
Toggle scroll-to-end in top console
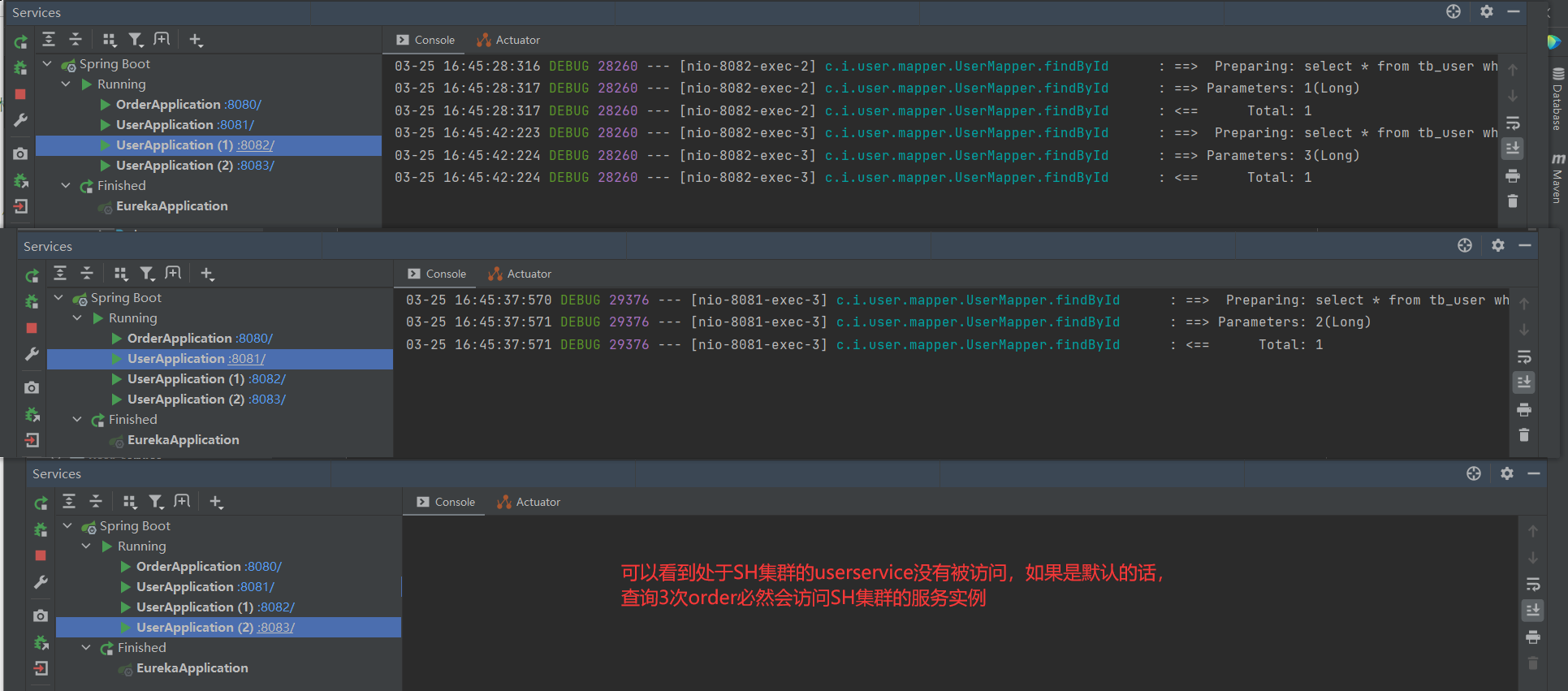[1513, 149]
